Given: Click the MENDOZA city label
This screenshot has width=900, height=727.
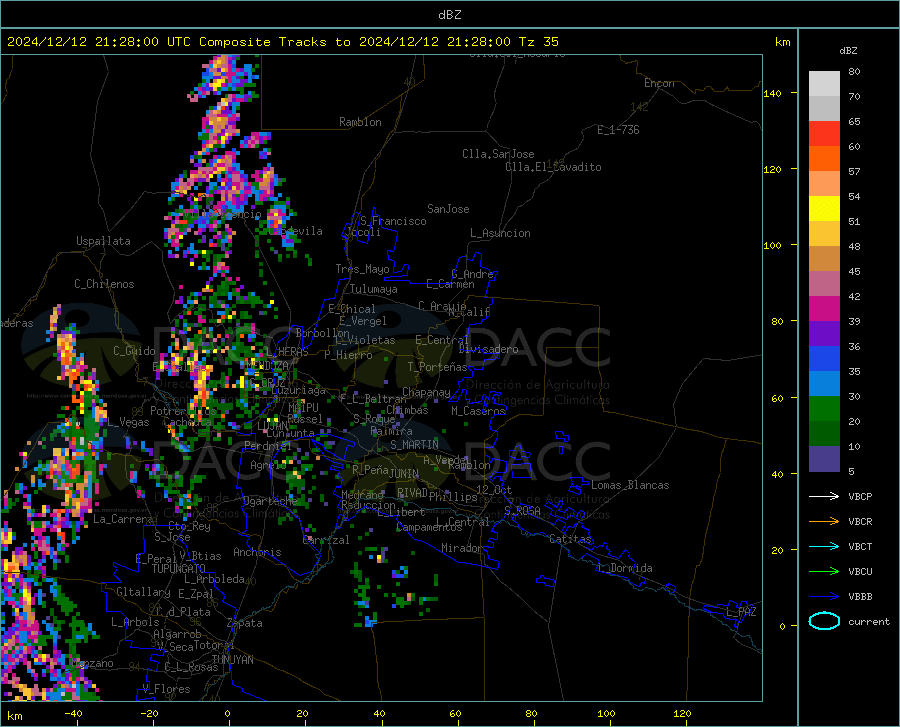Looking at the screenshot, I should coord(266,366).
